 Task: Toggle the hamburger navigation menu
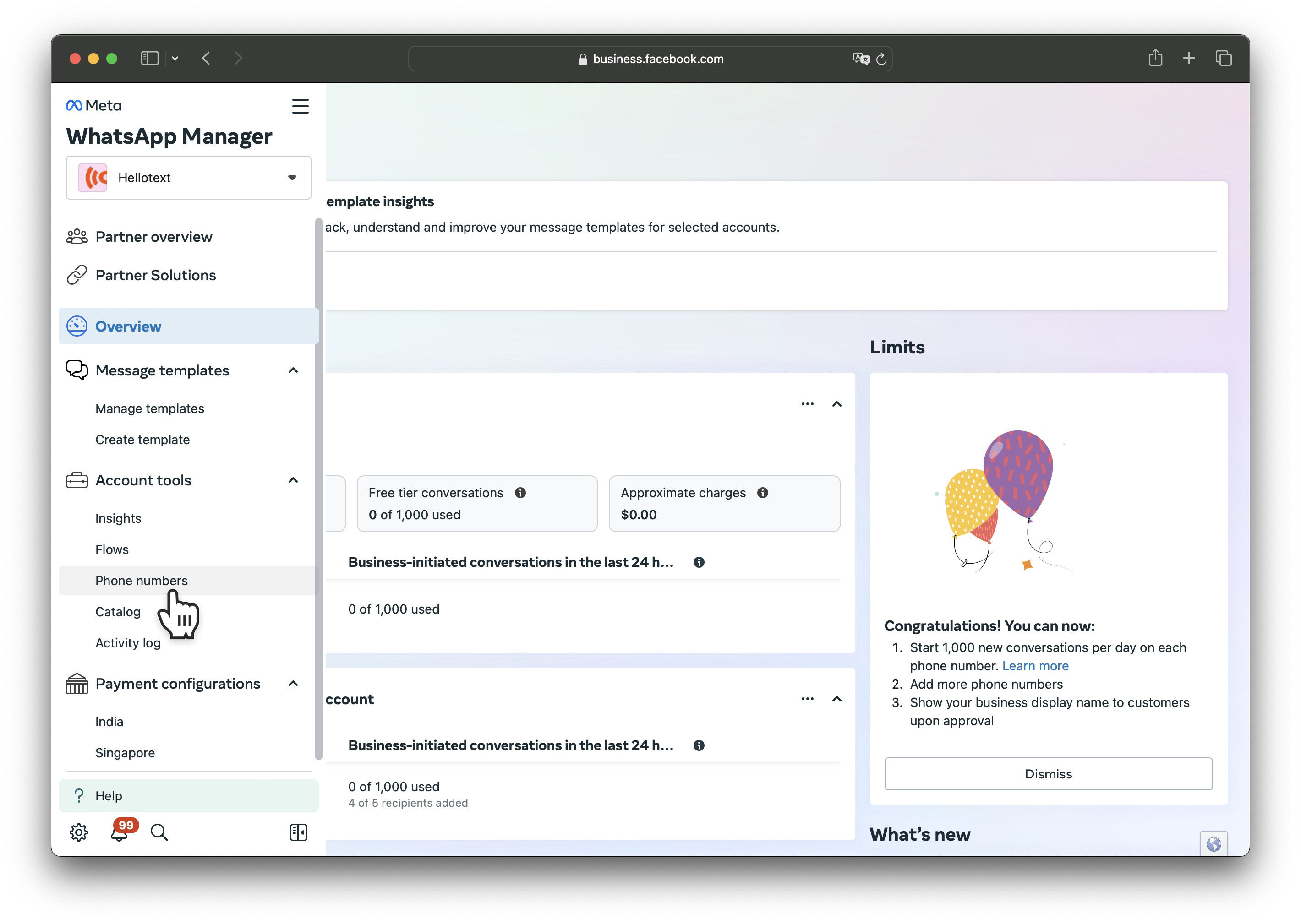tap(300, 106)
